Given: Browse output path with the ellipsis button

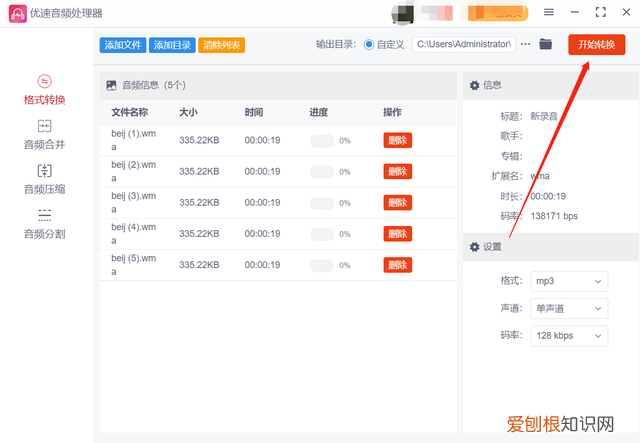Looking at the screenshot, I should [x=526, y=44].
